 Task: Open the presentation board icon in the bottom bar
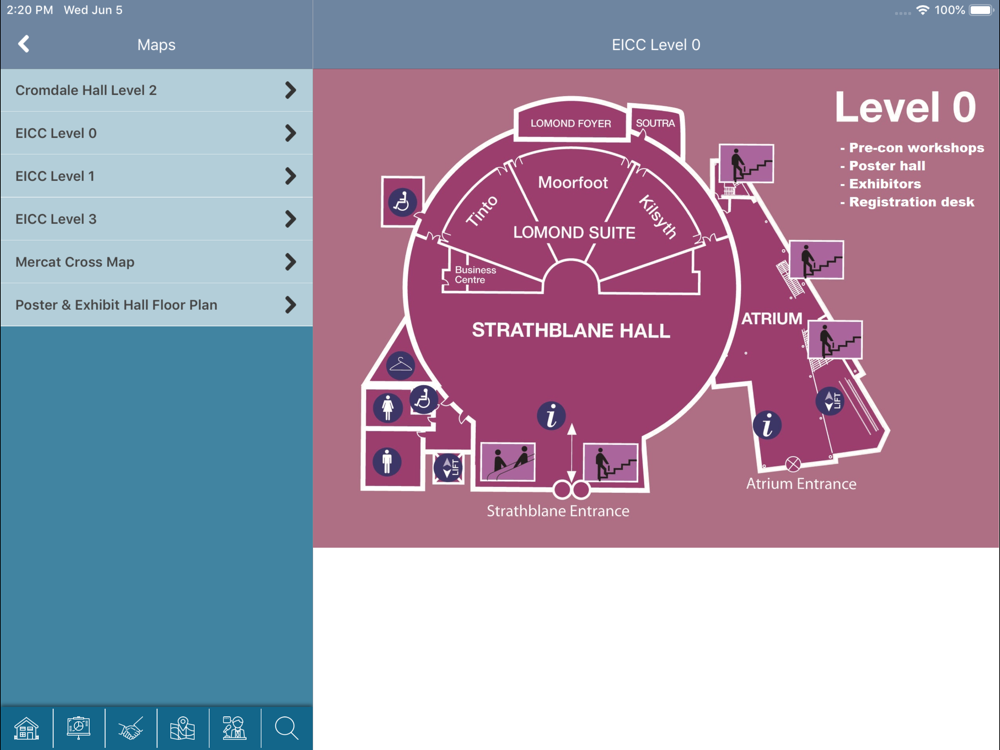[x=78, y=728]
